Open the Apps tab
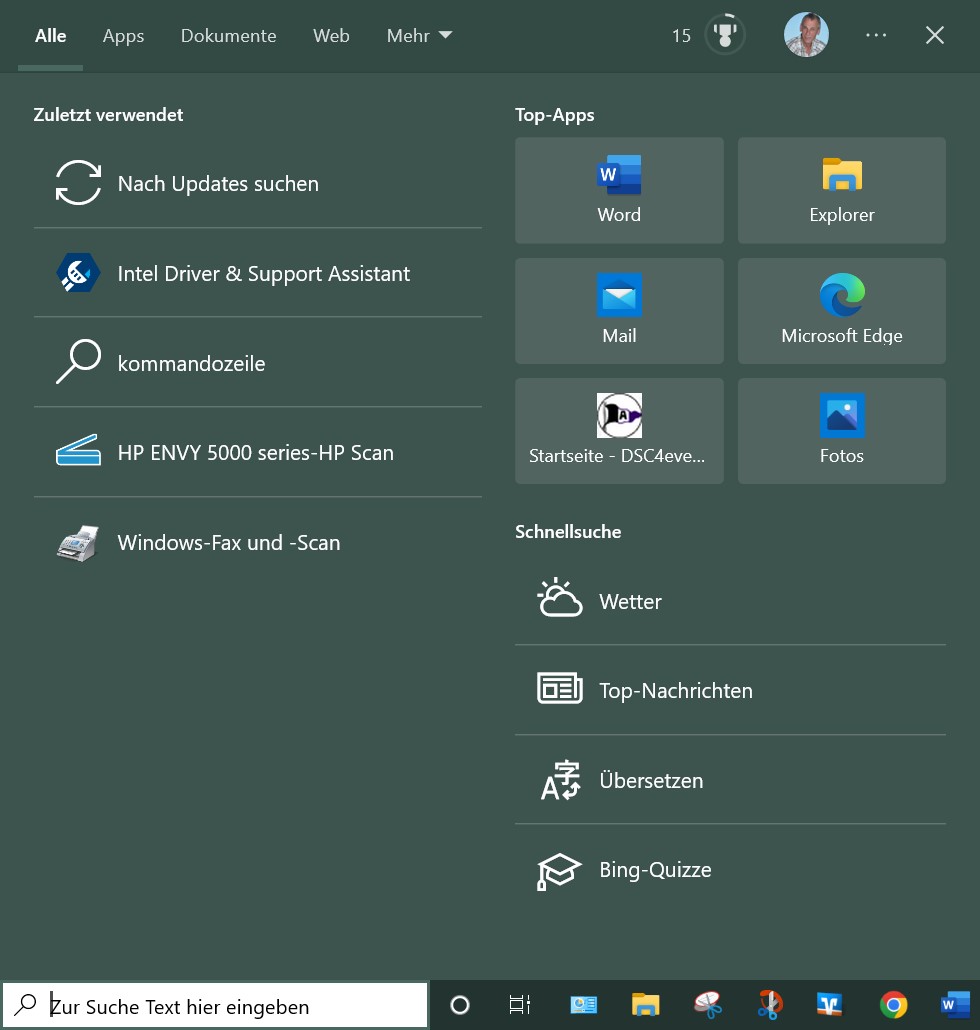The height and width of the screenshot is (1030, 980). pos(123,35)
